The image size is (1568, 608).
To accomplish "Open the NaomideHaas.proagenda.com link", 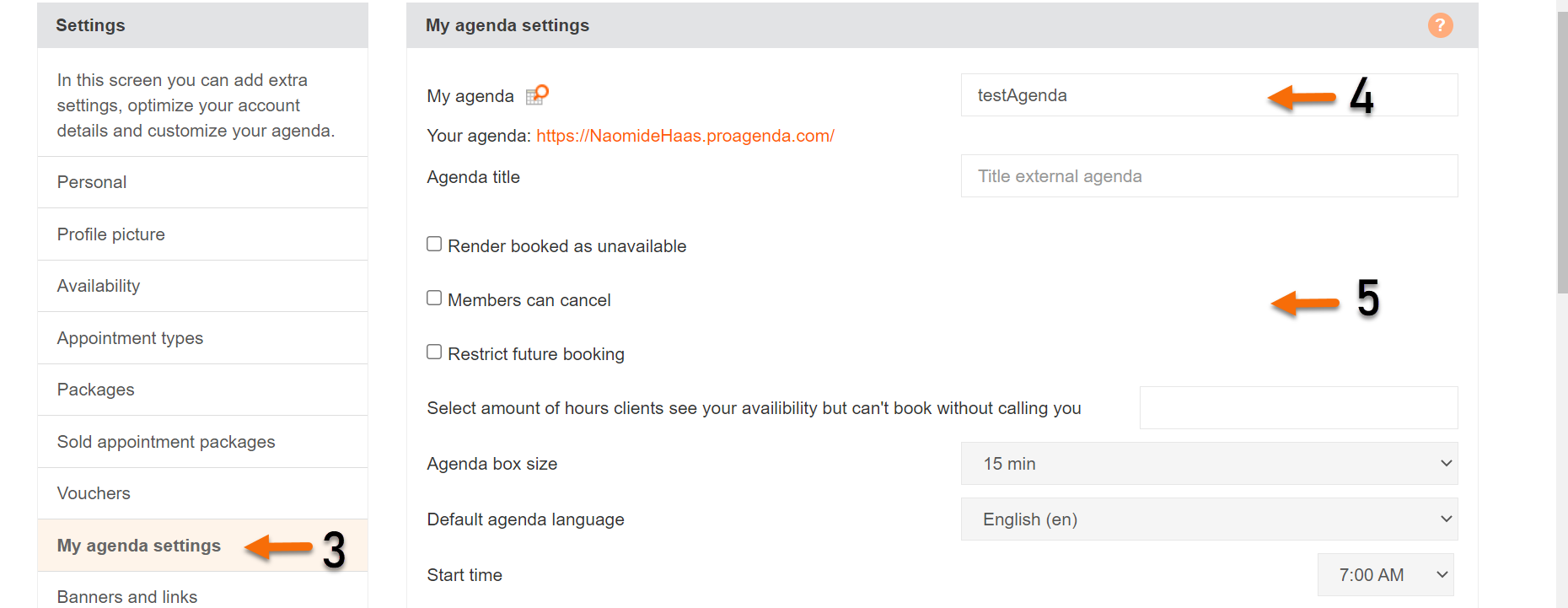I will pos(685,135).
